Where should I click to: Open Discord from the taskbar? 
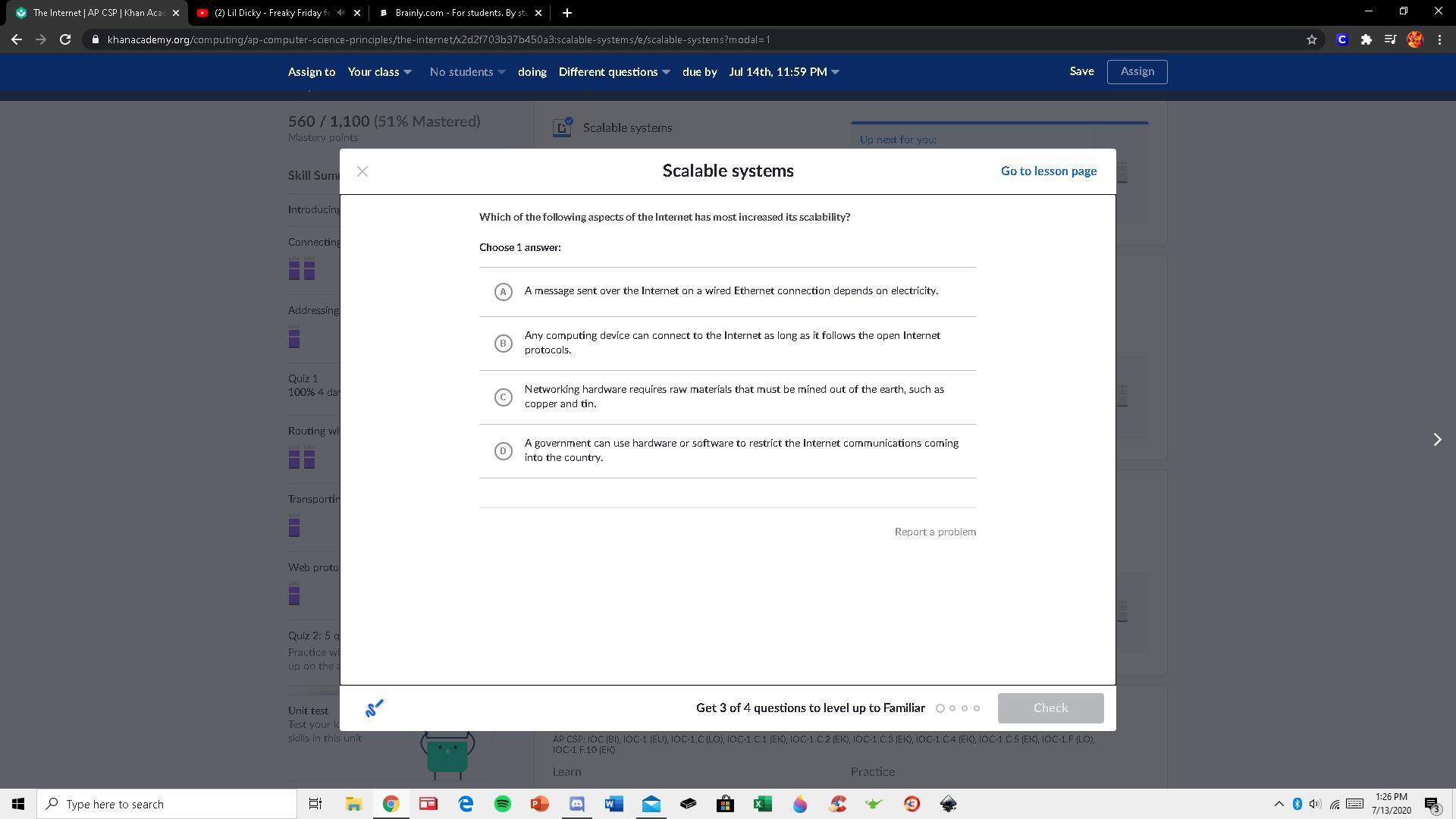point(577,804)
